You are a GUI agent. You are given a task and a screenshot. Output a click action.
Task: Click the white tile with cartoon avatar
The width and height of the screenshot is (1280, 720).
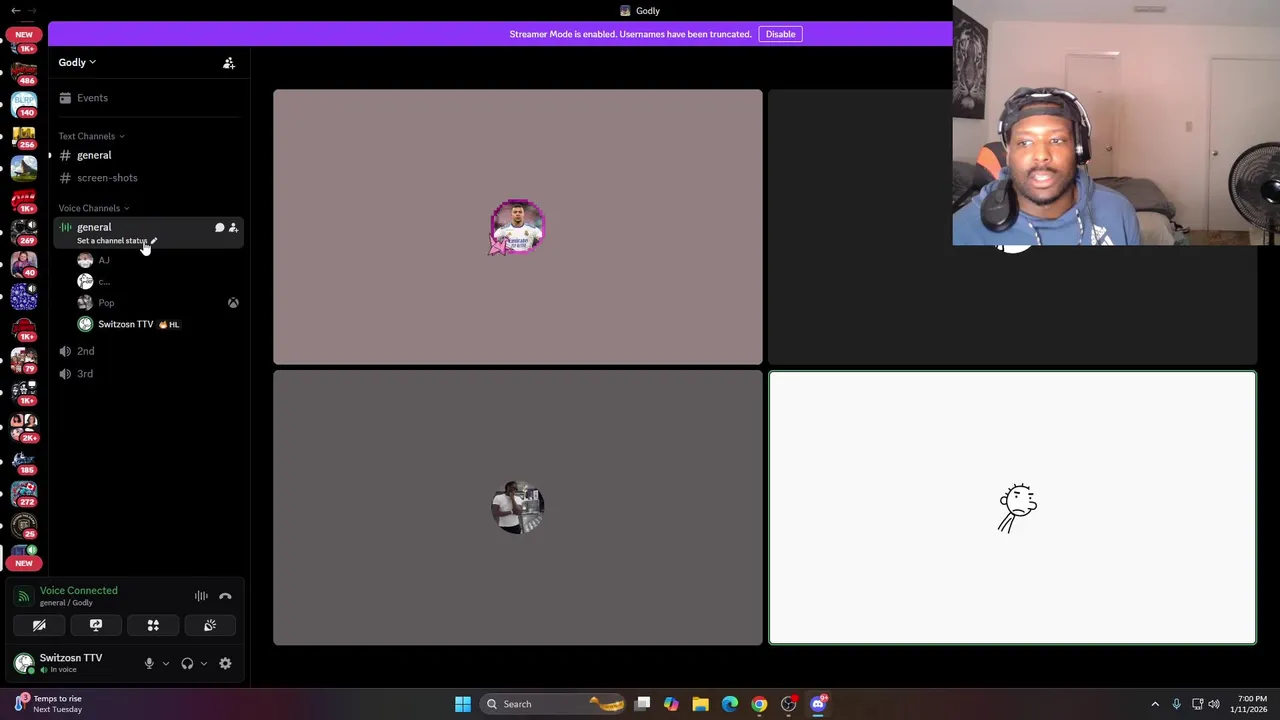[1012, 508]
